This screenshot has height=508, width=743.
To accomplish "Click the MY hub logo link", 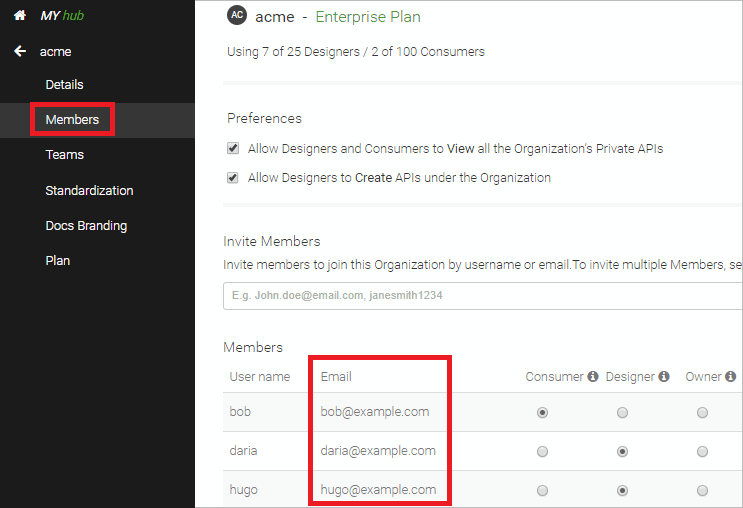I will (x=61, y=16).
